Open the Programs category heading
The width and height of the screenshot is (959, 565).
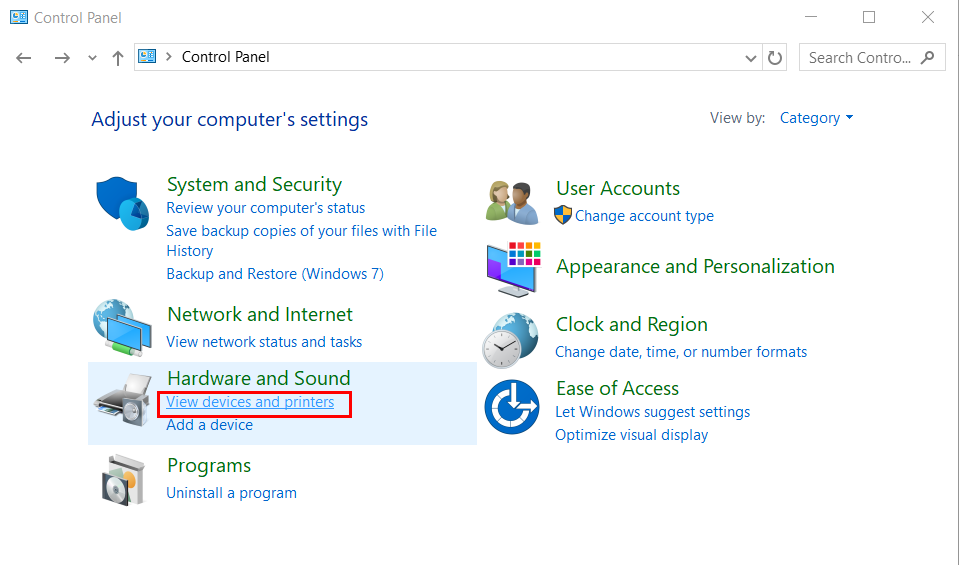point(209,465)
